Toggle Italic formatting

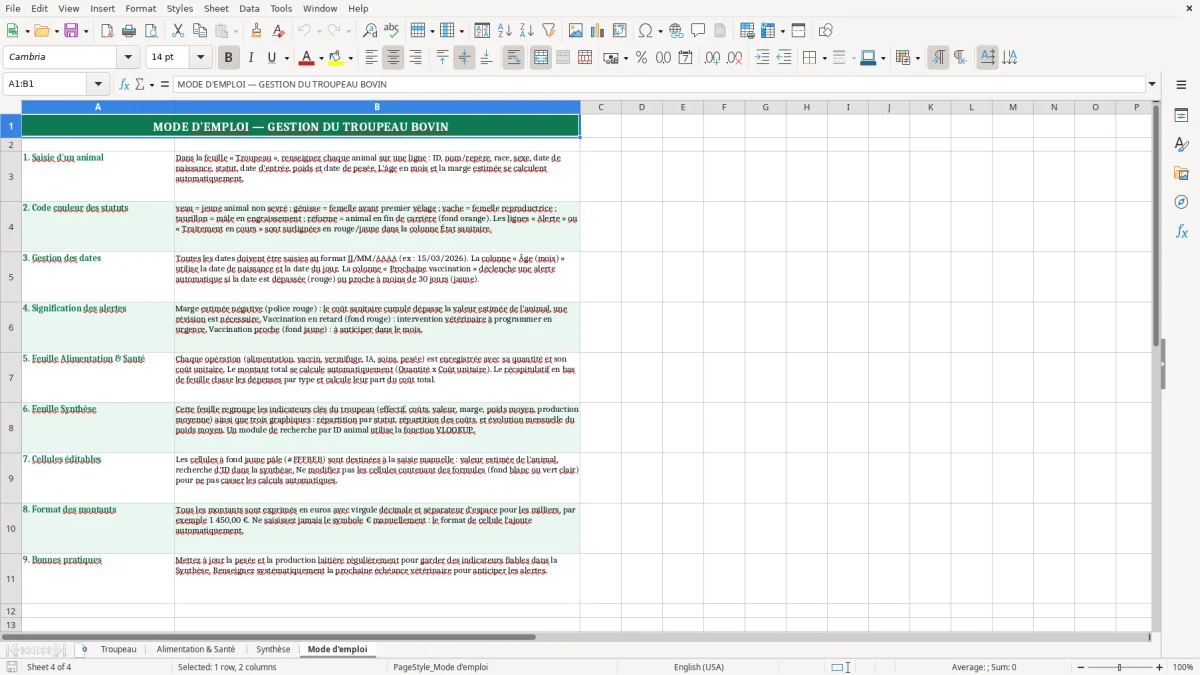(250, 58)
